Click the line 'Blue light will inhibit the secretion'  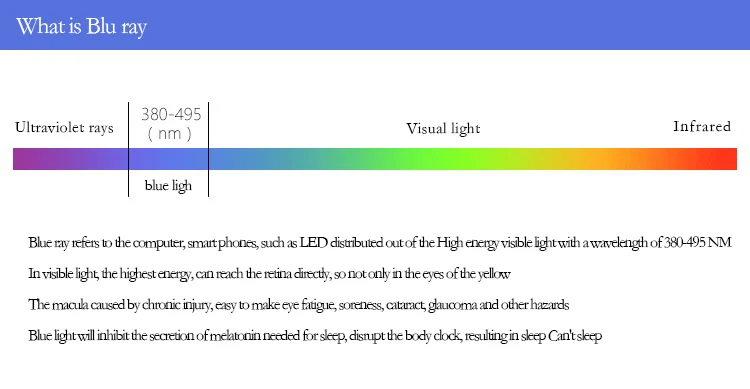[x=315, y=336]
